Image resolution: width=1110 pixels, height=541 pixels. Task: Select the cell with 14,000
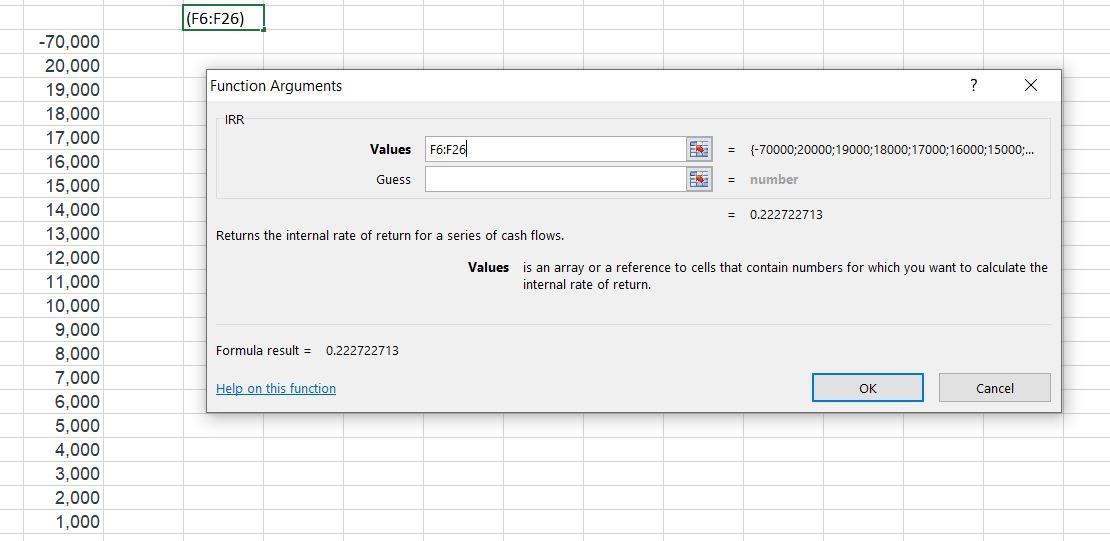click(63, 210)
